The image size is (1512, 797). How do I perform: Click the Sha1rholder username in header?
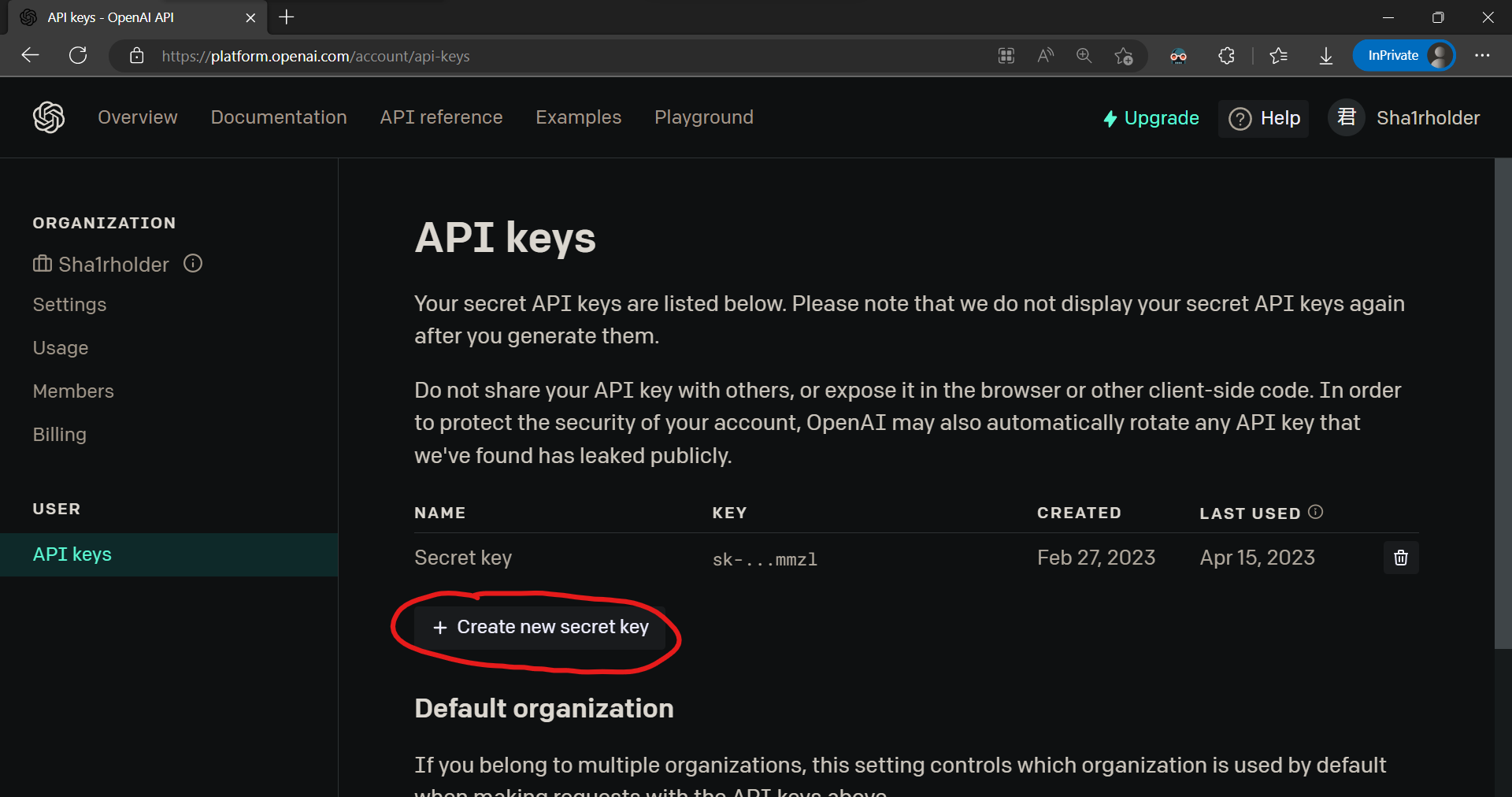(1428, 118)
